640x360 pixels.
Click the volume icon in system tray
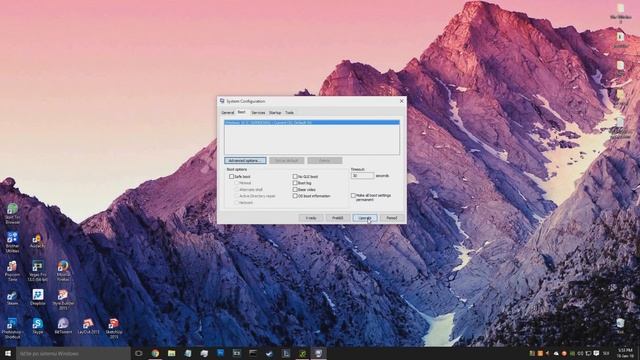click(580, 353)
